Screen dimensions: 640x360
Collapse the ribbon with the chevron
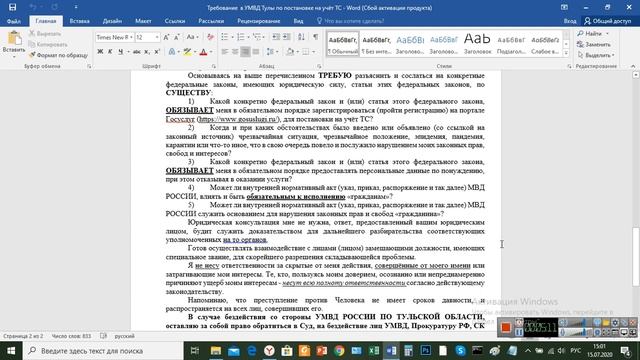point(633,66)
